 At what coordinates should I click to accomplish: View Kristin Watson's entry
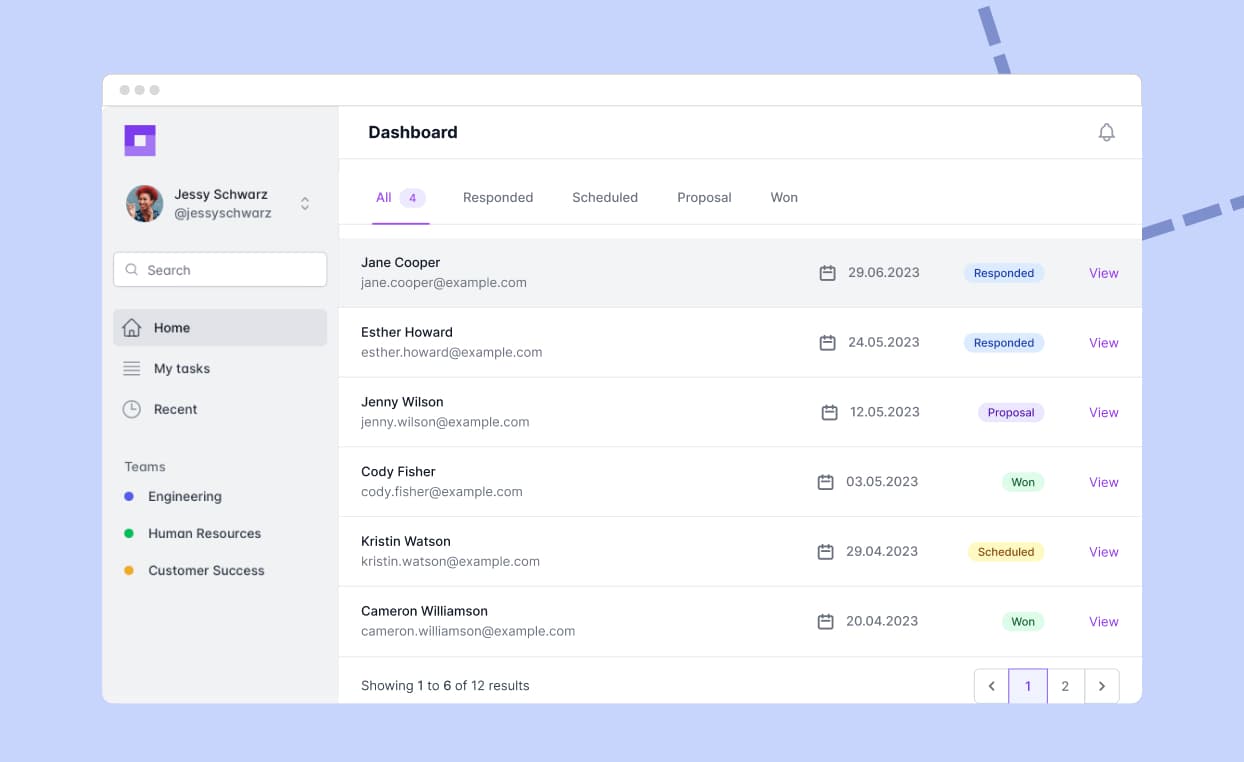pos(1103,552)
